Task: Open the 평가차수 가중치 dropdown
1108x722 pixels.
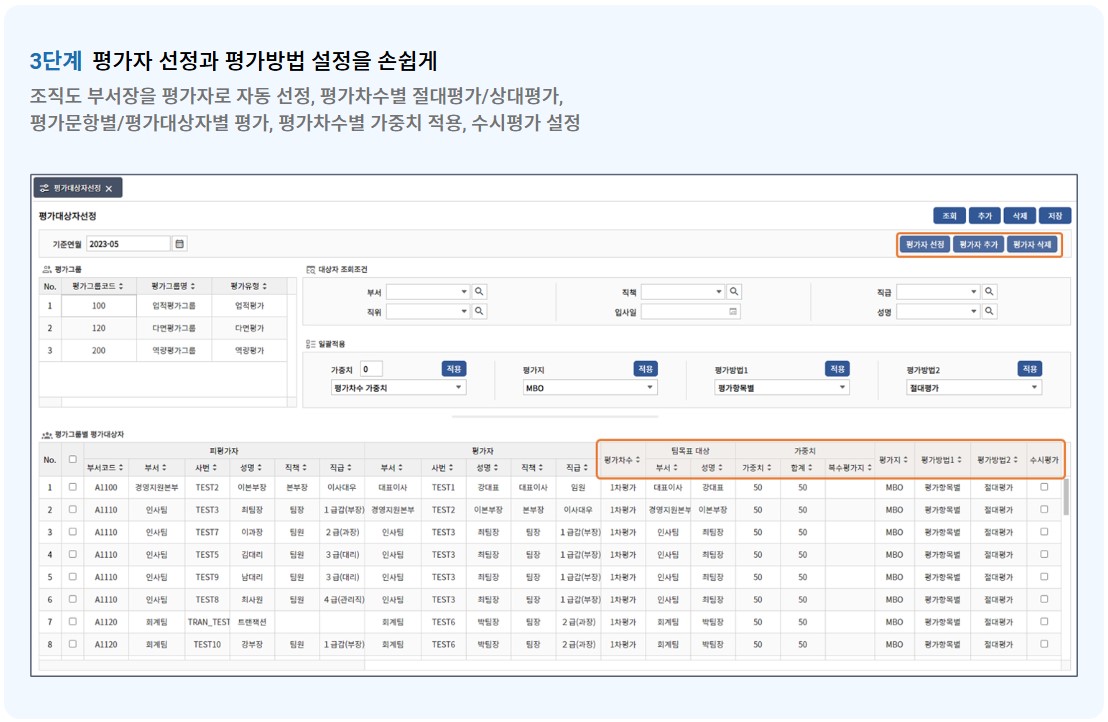Action: point(398,388)
